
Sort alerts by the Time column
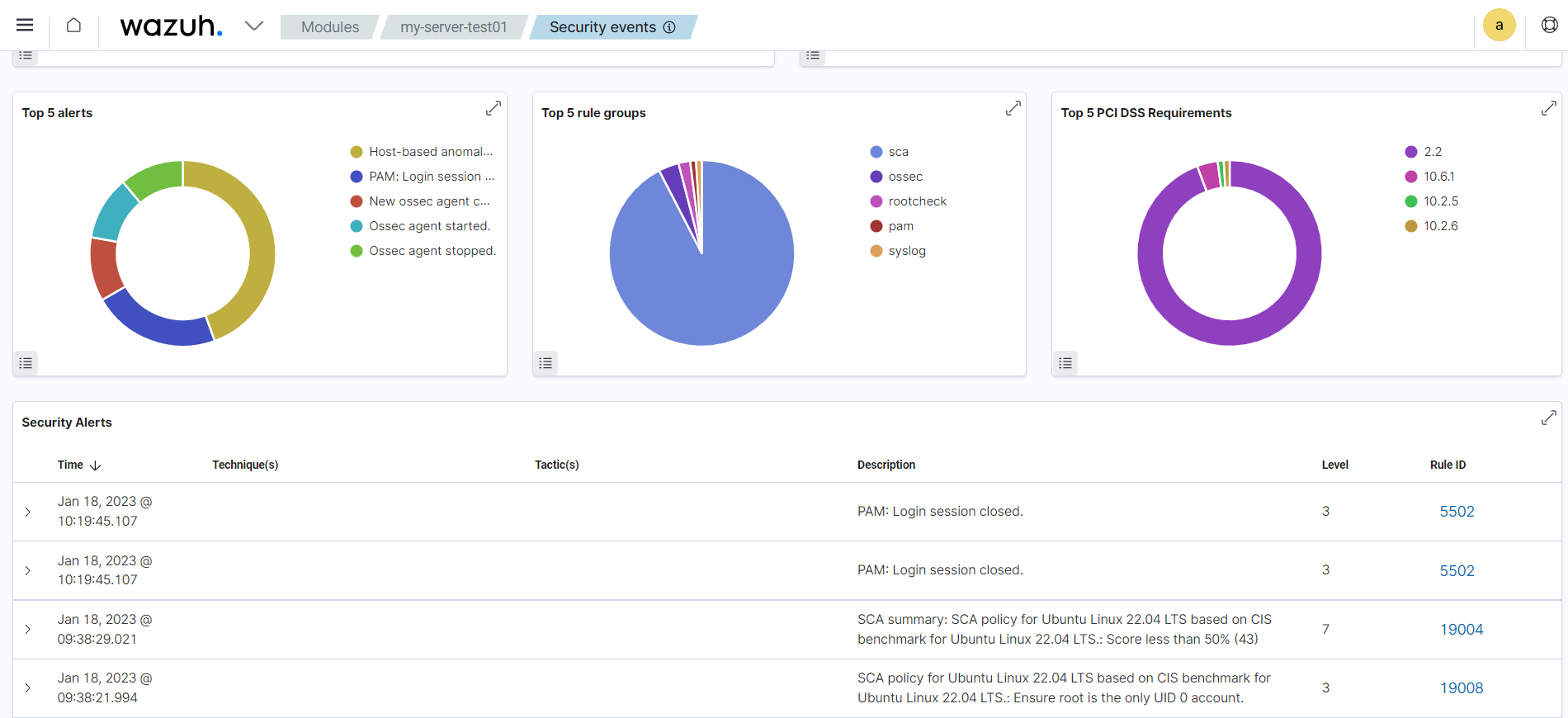(x=79, y=465)
